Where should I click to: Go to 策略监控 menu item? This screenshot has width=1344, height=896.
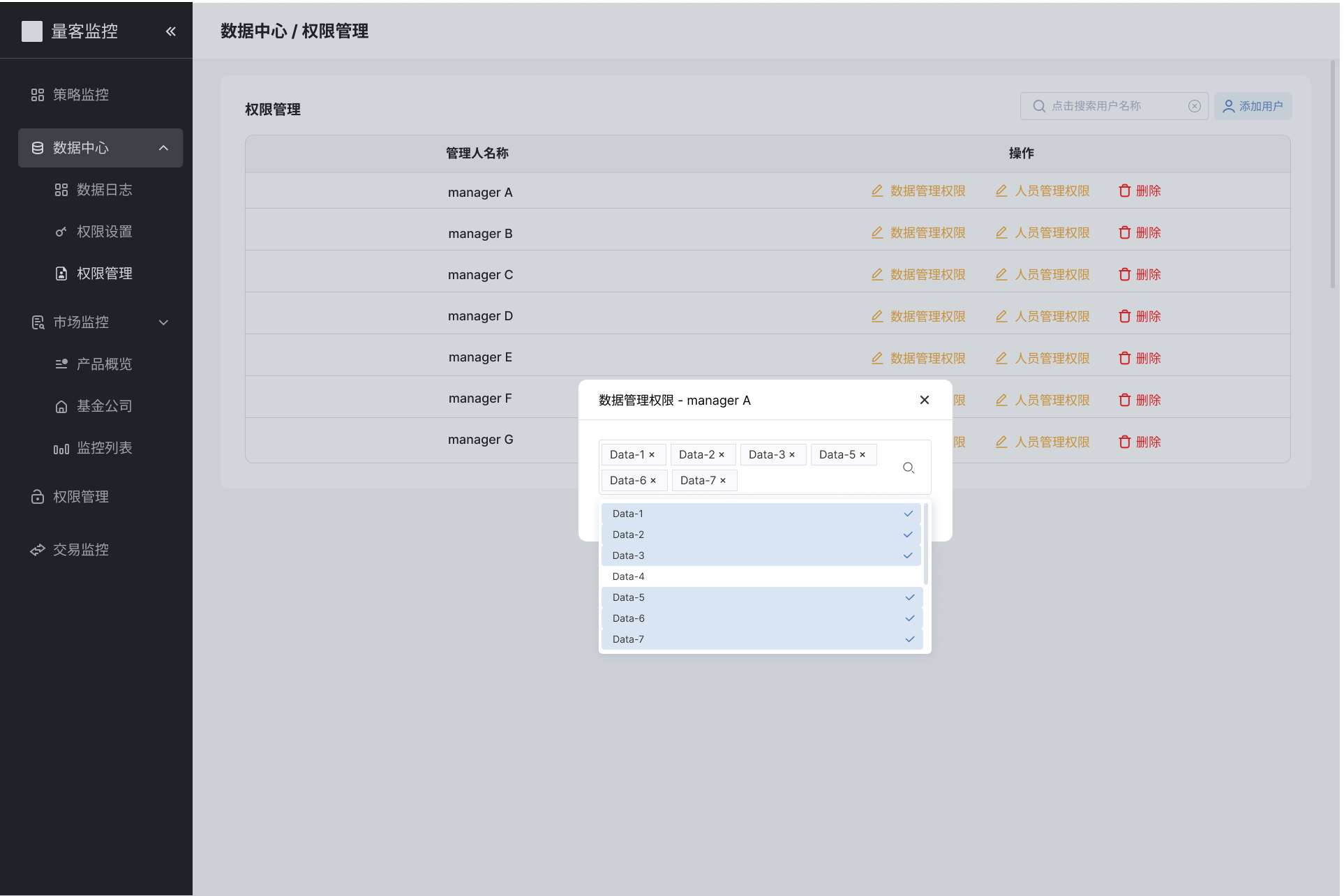[x=81, y=95]
